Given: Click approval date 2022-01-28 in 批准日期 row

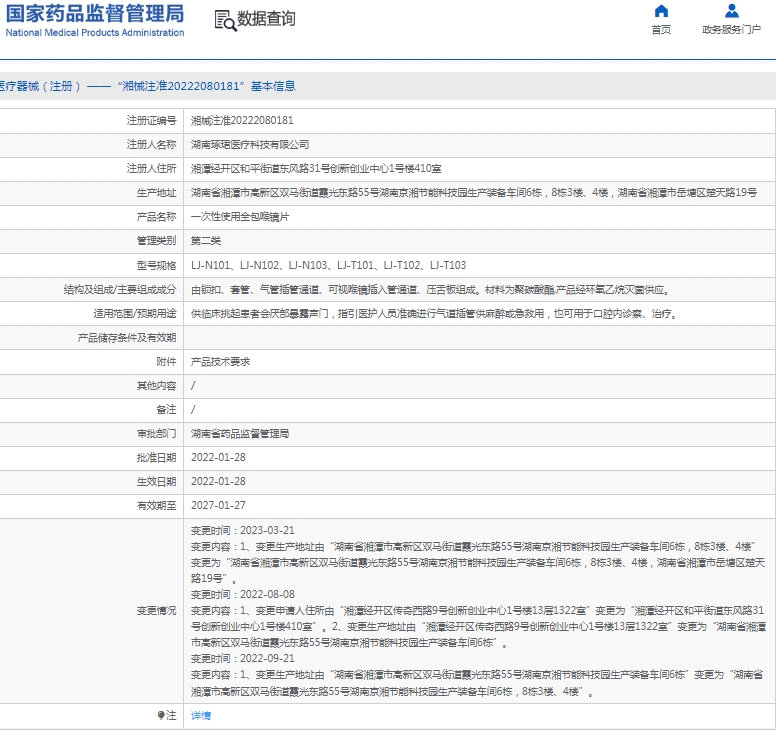Looking at the screenshot, I should (x=218, y=457).
